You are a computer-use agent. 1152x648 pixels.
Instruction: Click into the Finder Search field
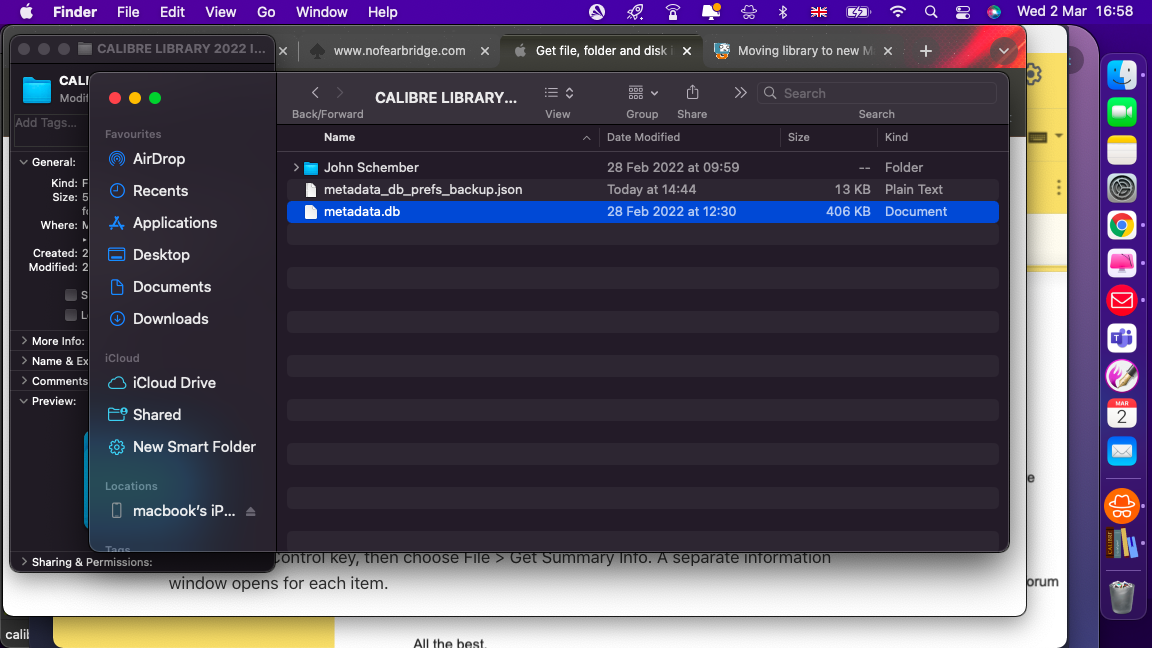tap(876, 93)
